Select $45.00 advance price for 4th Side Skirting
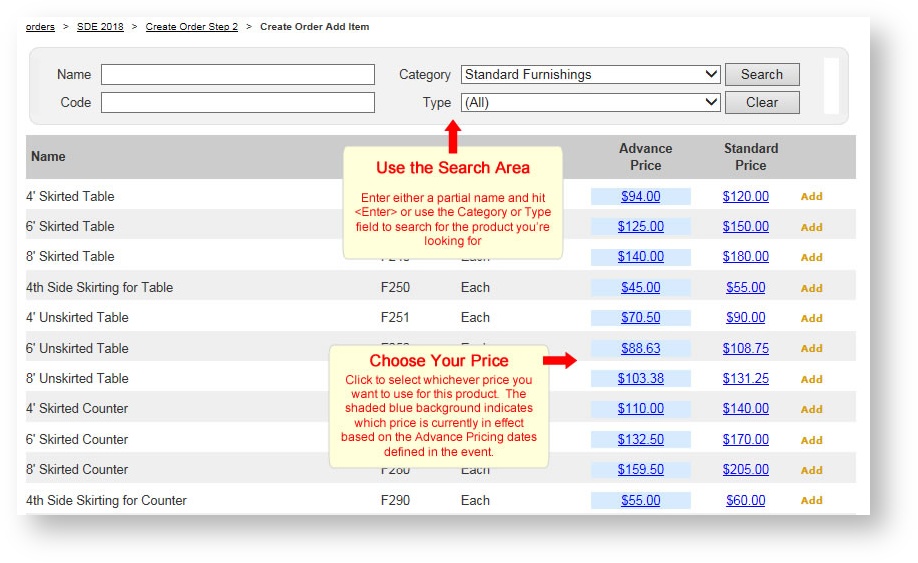The height and width of the screenshot is (563, 918). coord(640,288)
